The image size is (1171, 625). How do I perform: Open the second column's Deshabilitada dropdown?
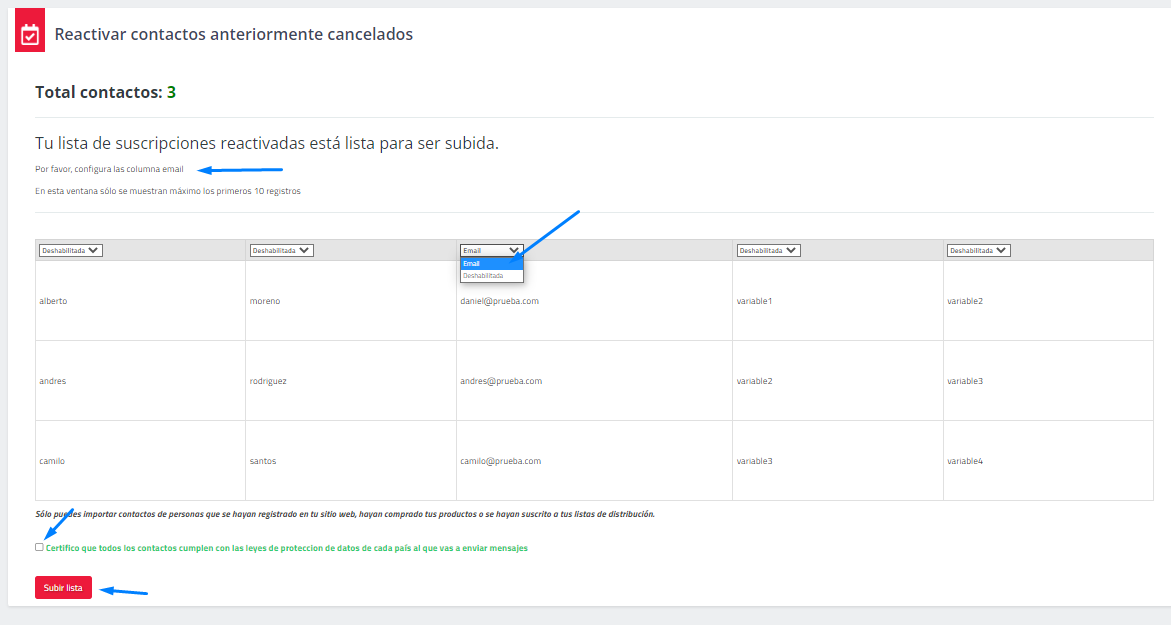coord(282,251)
